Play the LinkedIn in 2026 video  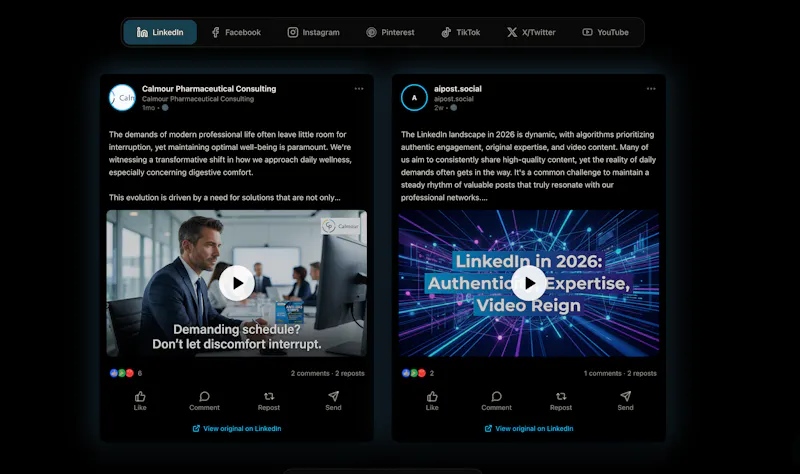pyautogui.click(x=529, y=283)
